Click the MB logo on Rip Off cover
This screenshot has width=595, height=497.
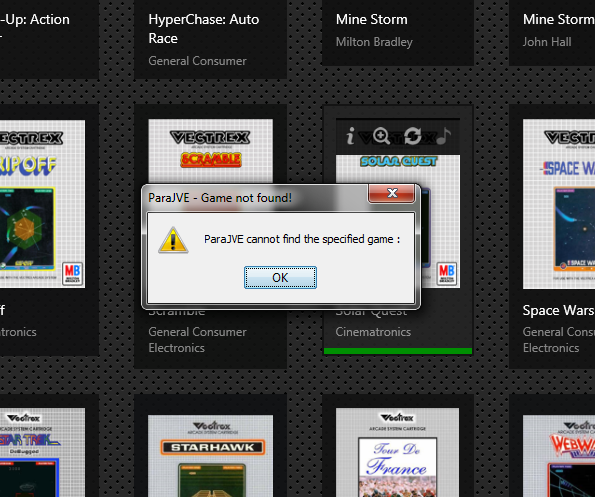(72, 273)
